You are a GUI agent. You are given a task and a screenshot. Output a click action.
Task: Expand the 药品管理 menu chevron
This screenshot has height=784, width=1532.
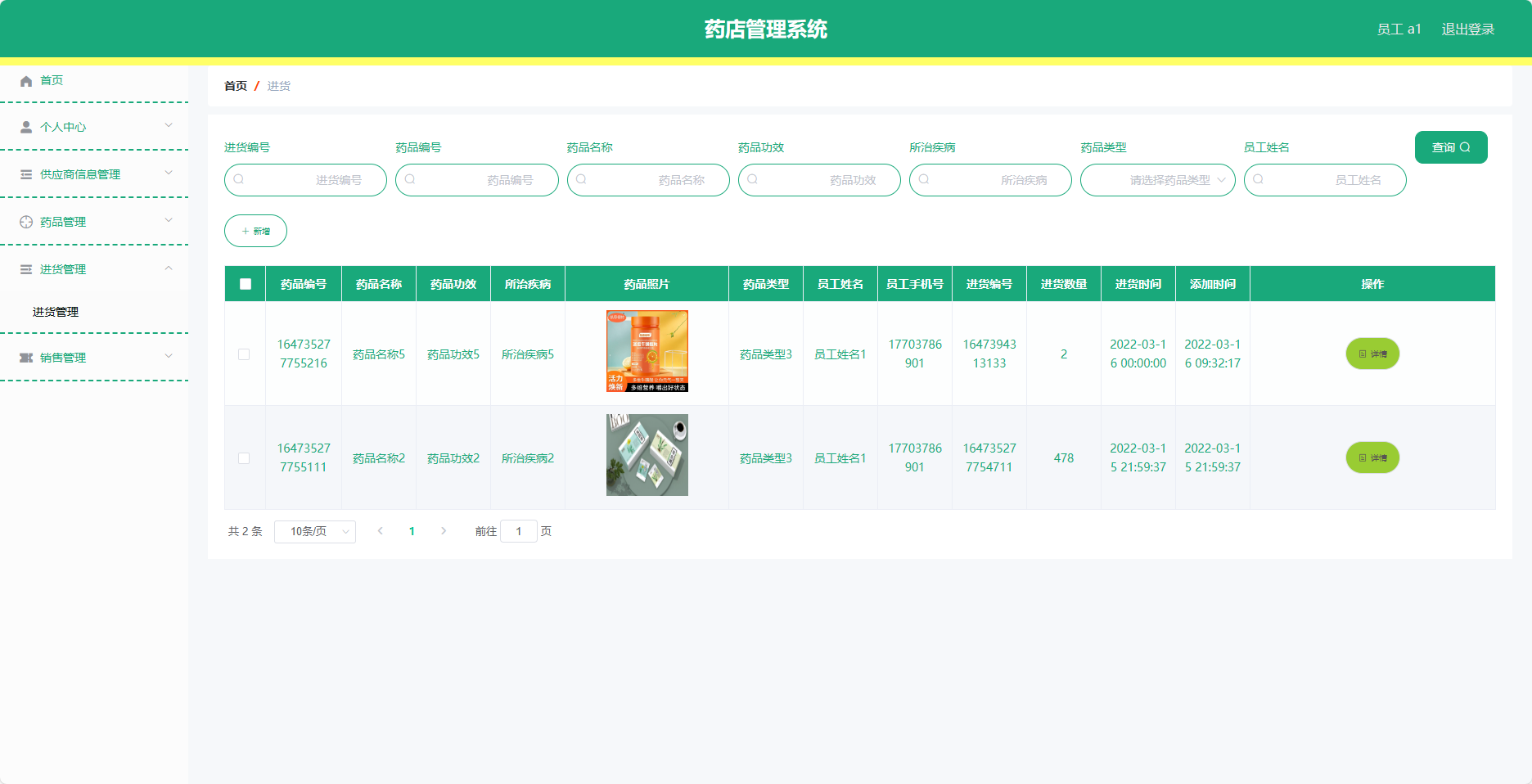pos(169,220)
